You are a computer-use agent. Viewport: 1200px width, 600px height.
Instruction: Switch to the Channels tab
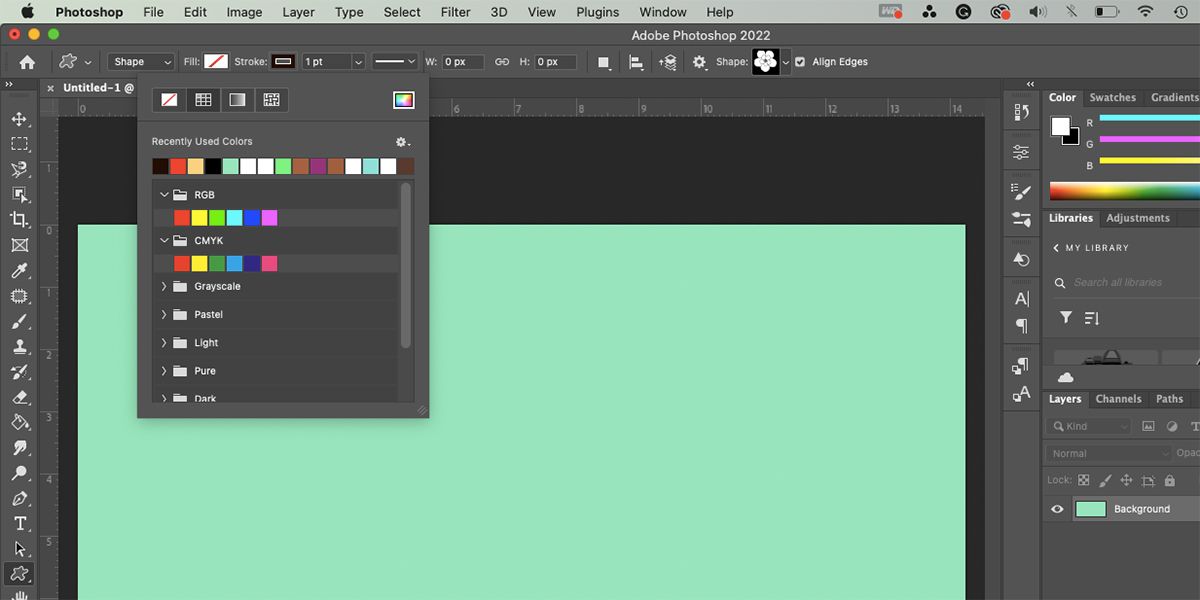1117,398
